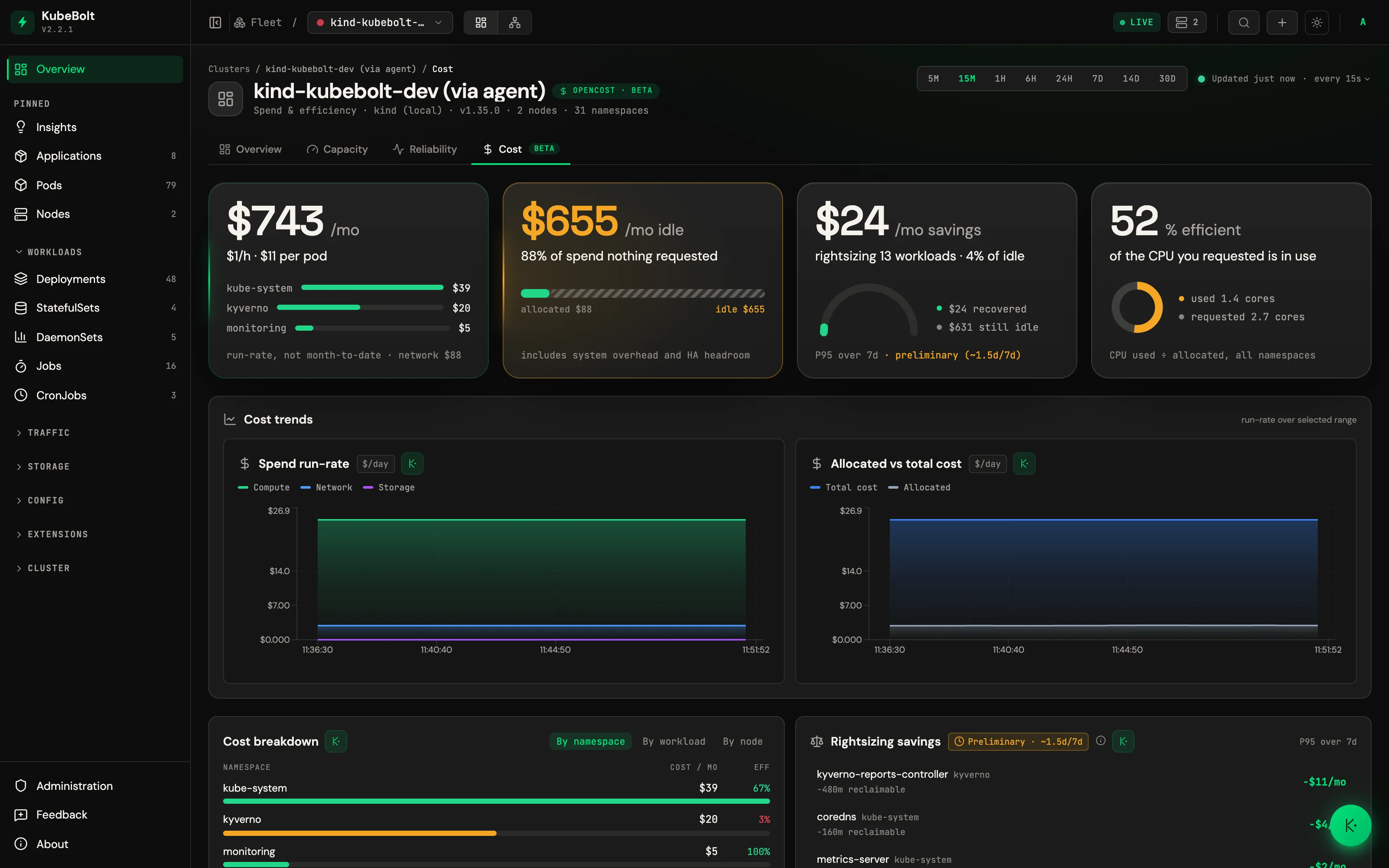
Task: Collapse the WORKLOADS sidebar section
Action: [x=48, y=252]
